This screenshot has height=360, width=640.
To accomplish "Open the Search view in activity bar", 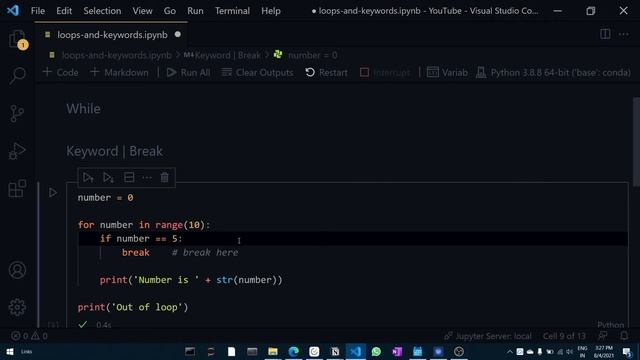I will (17, 76).
